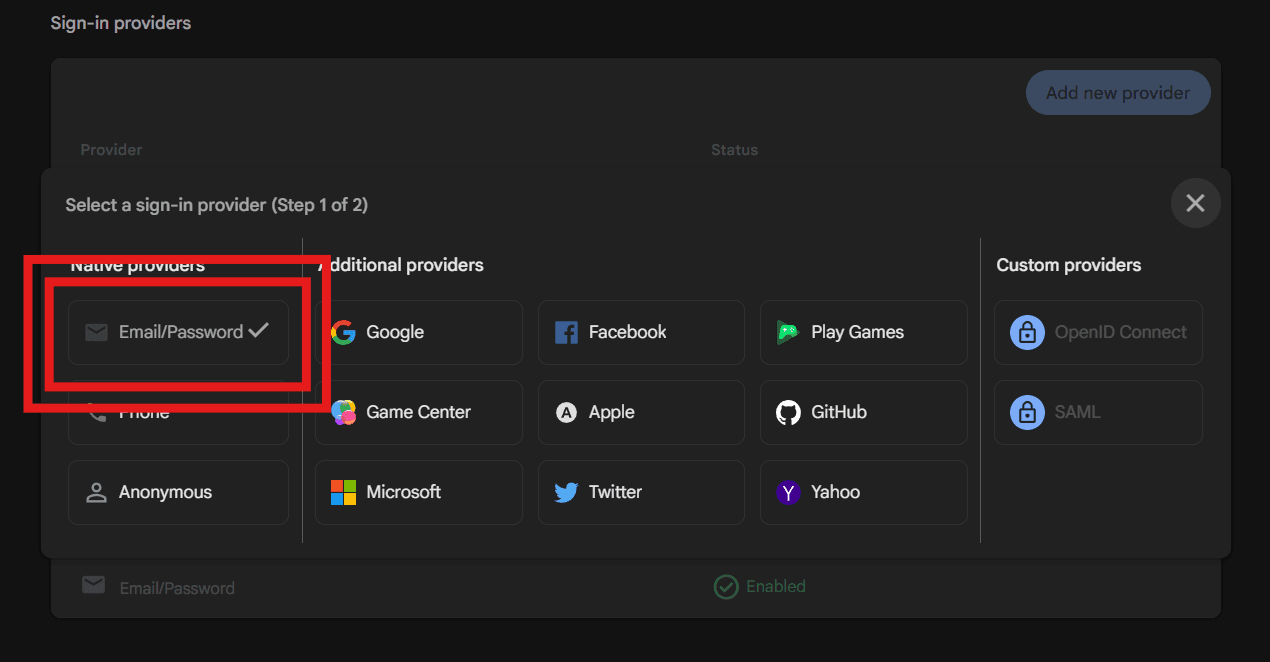Viewport: 1270px width, 662px height.
Task: Click the envelope icon in Email/Password card
Action: [x=96, y=332]
